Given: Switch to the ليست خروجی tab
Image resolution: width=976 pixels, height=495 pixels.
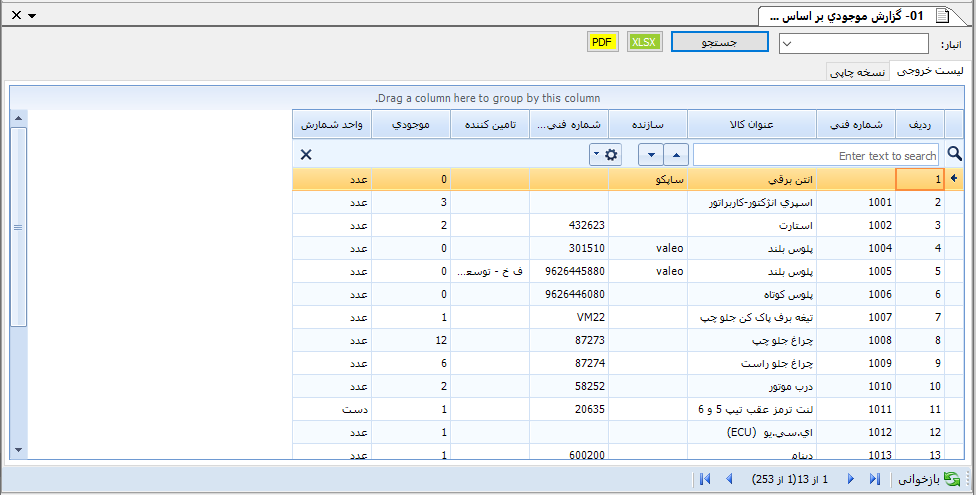Looking at the screenshot, I should pos(930,71).
